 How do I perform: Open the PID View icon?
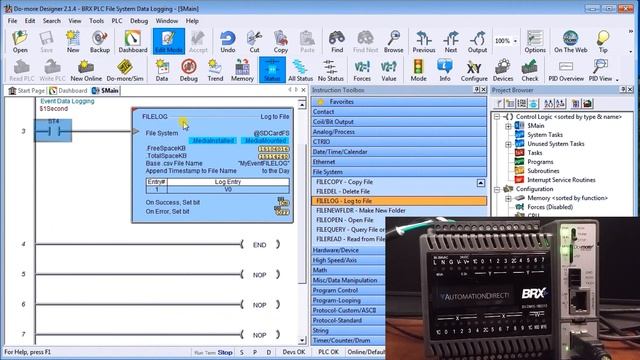[600, 70]
